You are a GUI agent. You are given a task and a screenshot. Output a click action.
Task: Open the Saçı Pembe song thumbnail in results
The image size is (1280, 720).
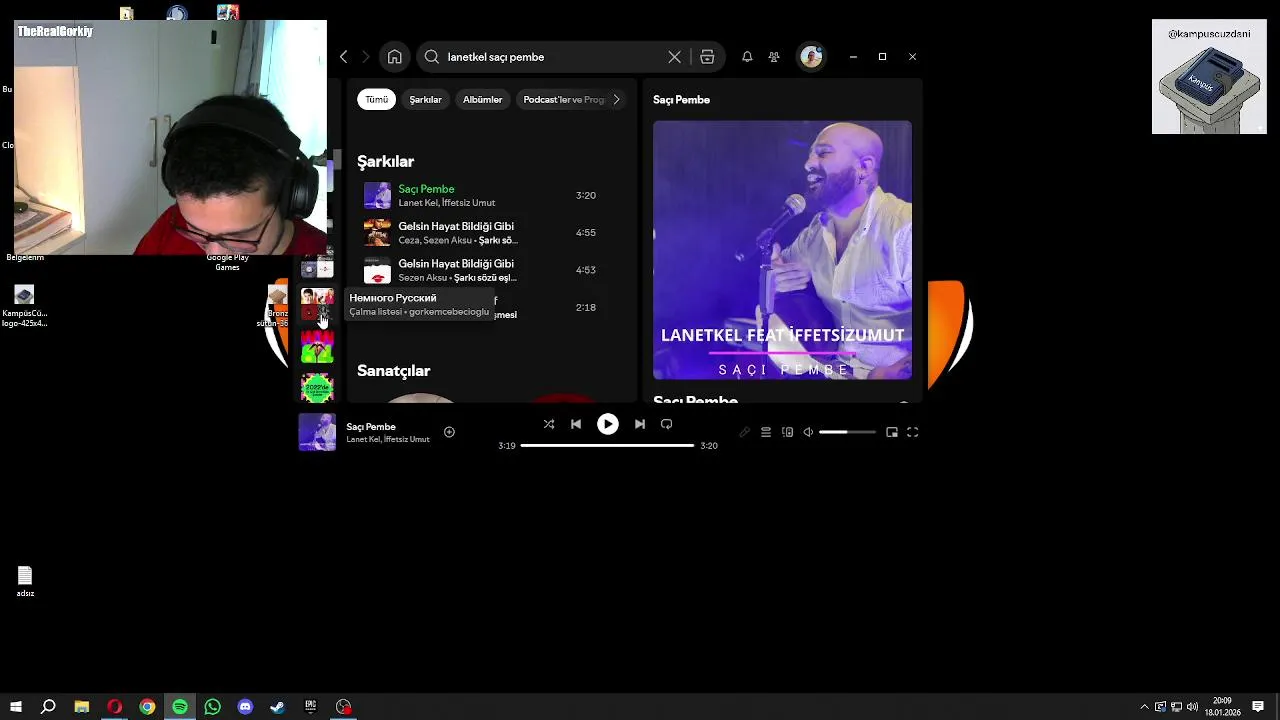click(377, 195)
